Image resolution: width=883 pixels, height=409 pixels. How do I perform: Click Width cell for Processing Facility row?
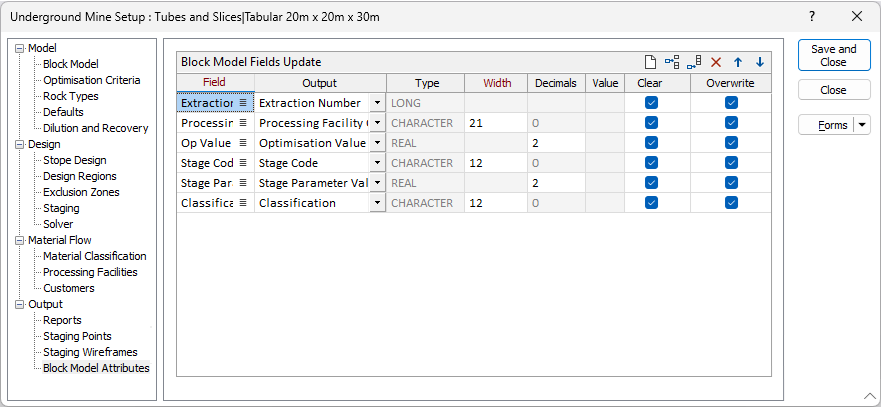496,123
